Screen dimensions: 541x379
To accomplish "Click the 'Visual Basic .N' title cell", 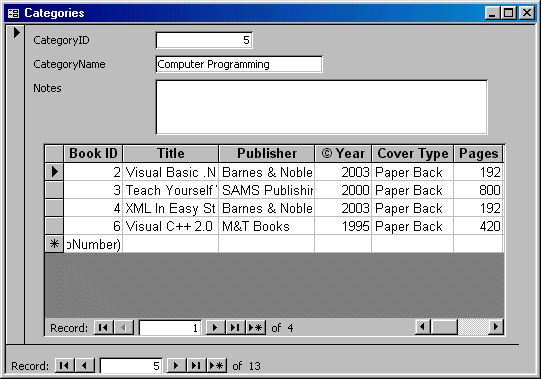I will (170, 172).
